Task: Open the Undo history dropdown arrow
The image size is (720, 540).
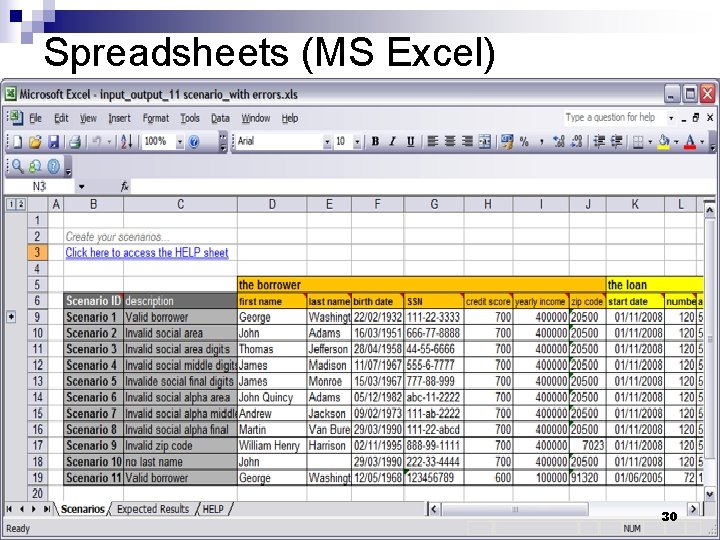Action: point(109,142)
